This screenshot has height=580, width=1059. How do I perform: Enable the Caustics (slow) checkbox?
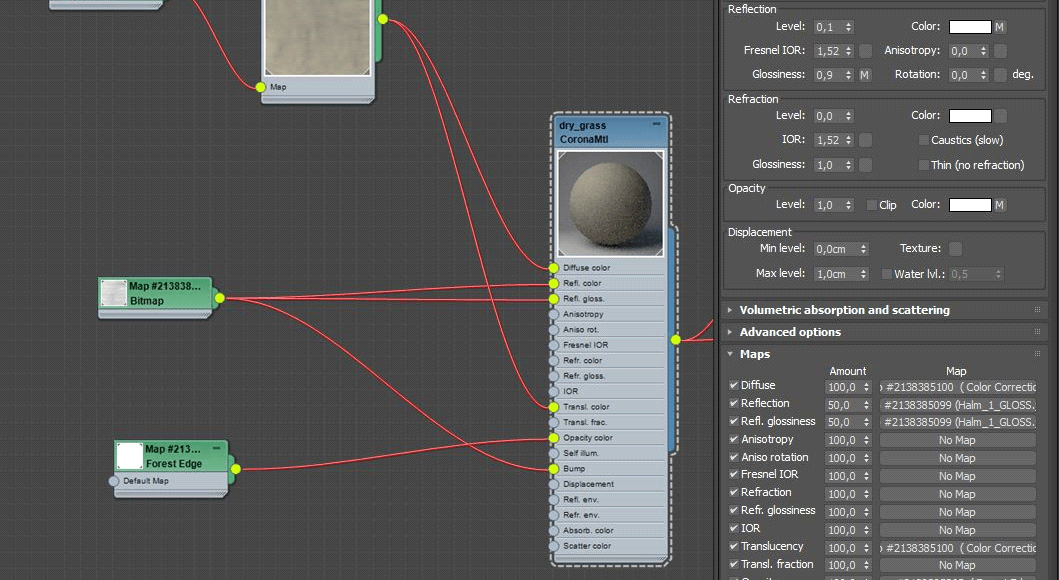[923, 141]
